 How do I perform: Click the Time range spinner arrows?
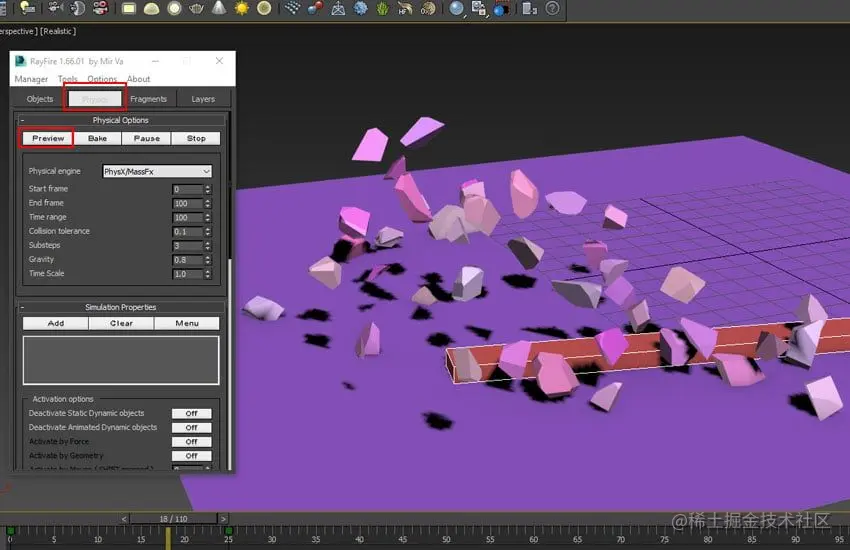[208, 217]
